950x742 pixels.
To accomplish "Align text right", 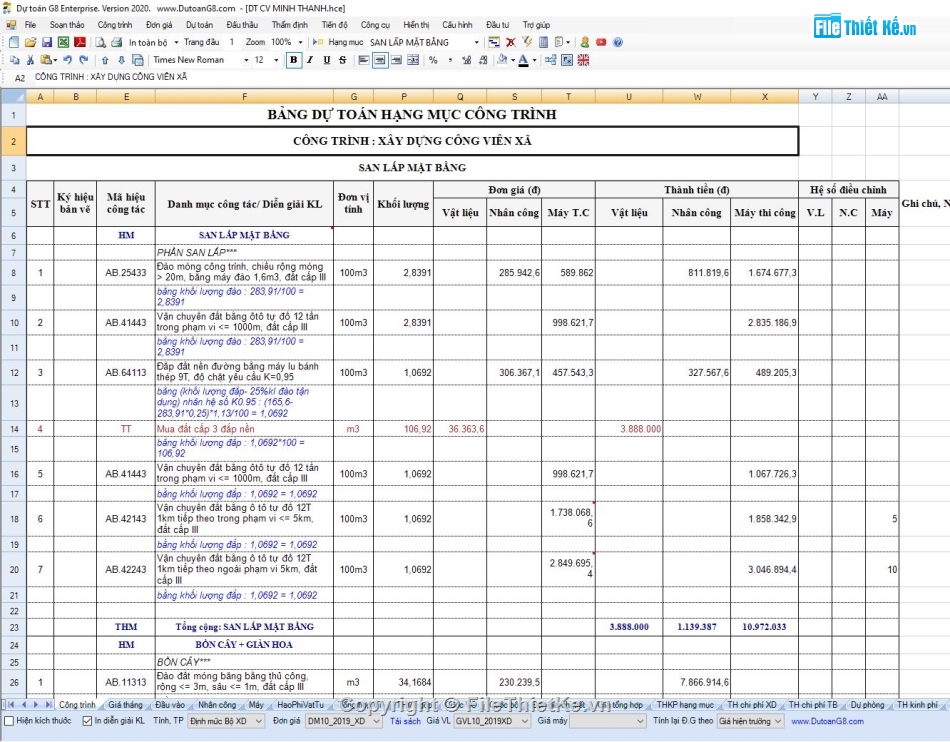I will pos(396,60).
